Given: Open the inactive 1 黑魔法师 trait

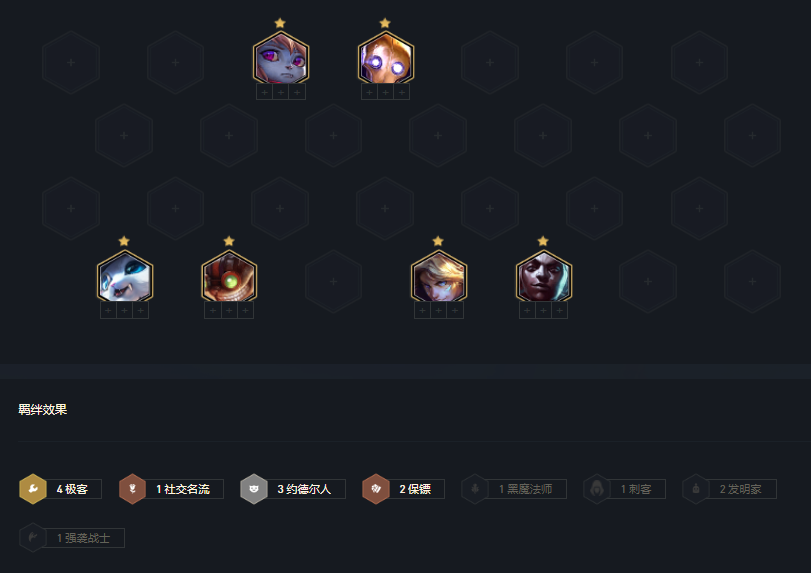Looking at the screenshot, I should click(514, 489).
